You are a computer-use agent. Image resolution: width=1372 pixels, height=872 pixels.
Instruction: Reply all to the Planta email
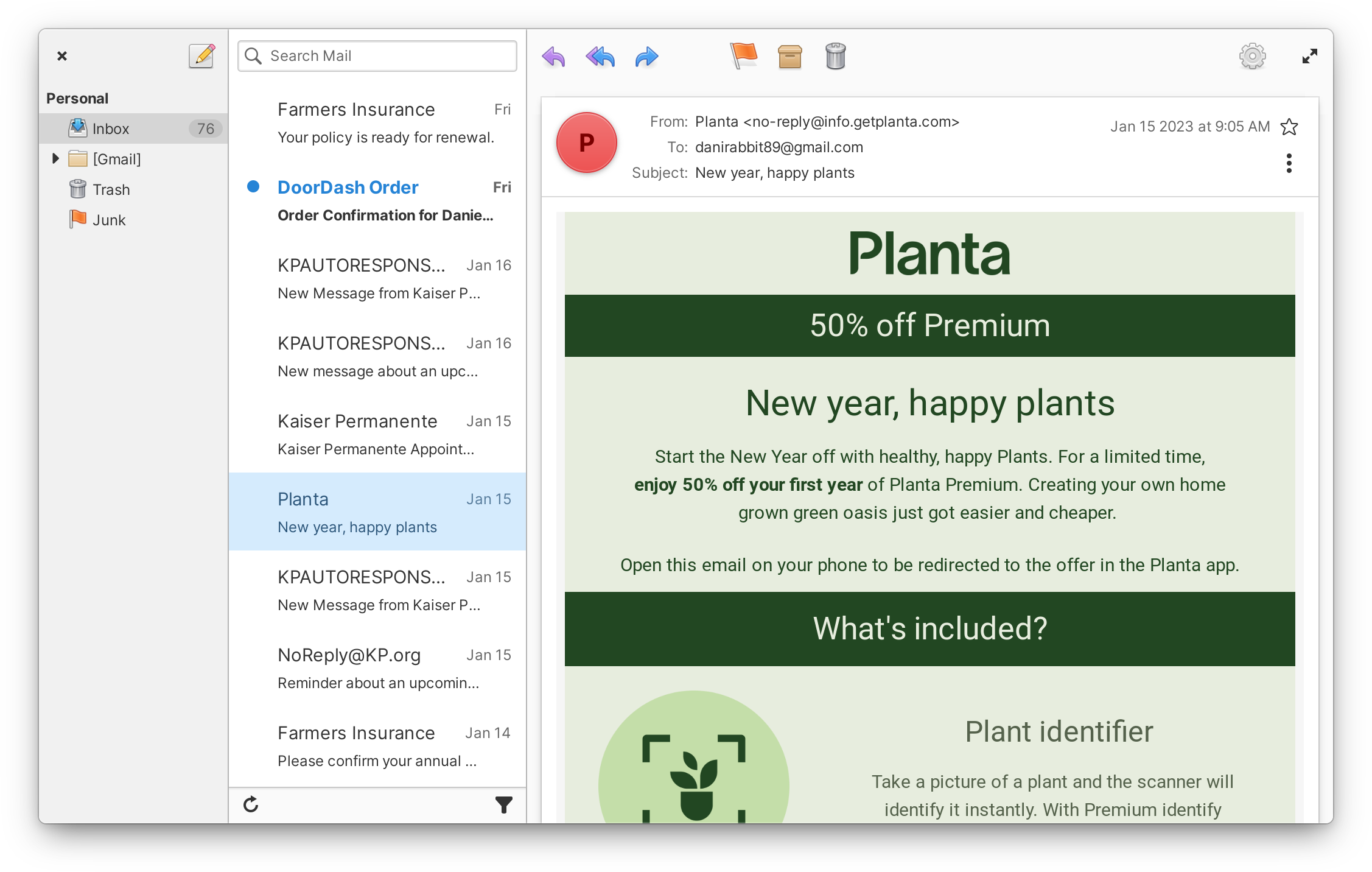pos(599,56)
